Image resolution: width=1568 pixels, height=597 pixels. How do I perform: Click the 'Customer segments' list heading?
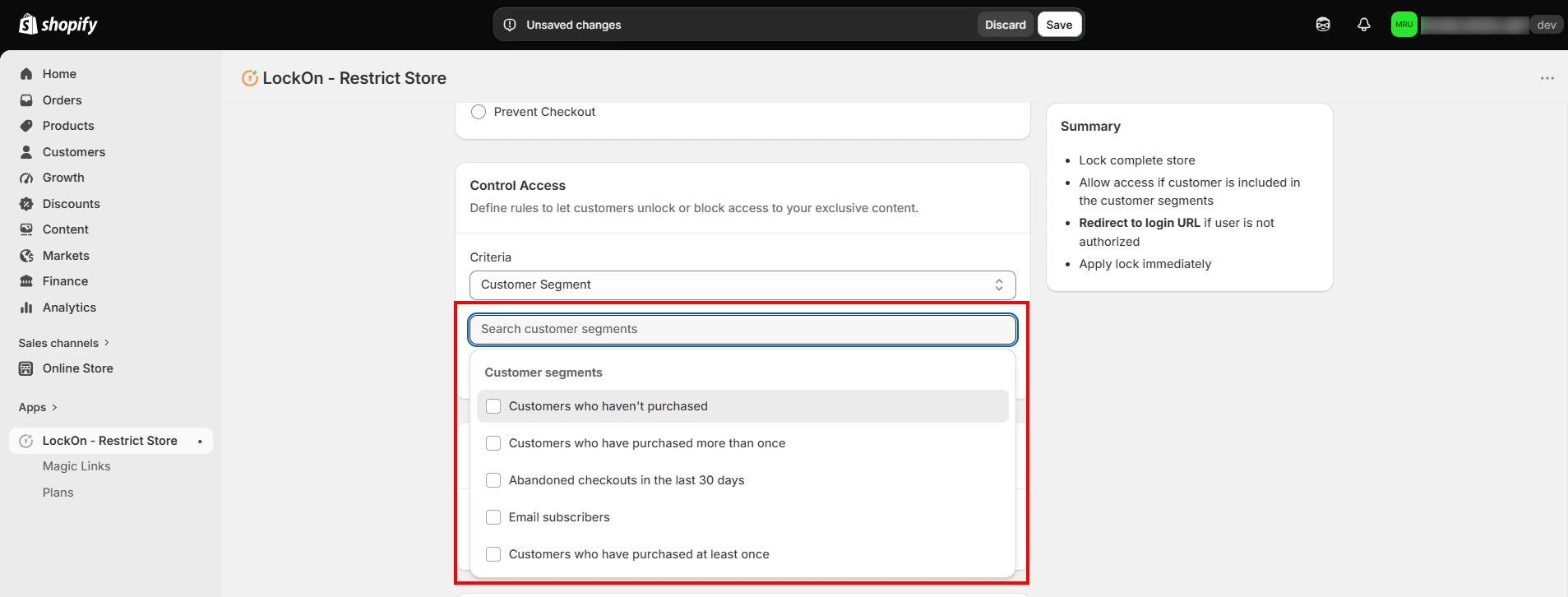coord(543,373)
